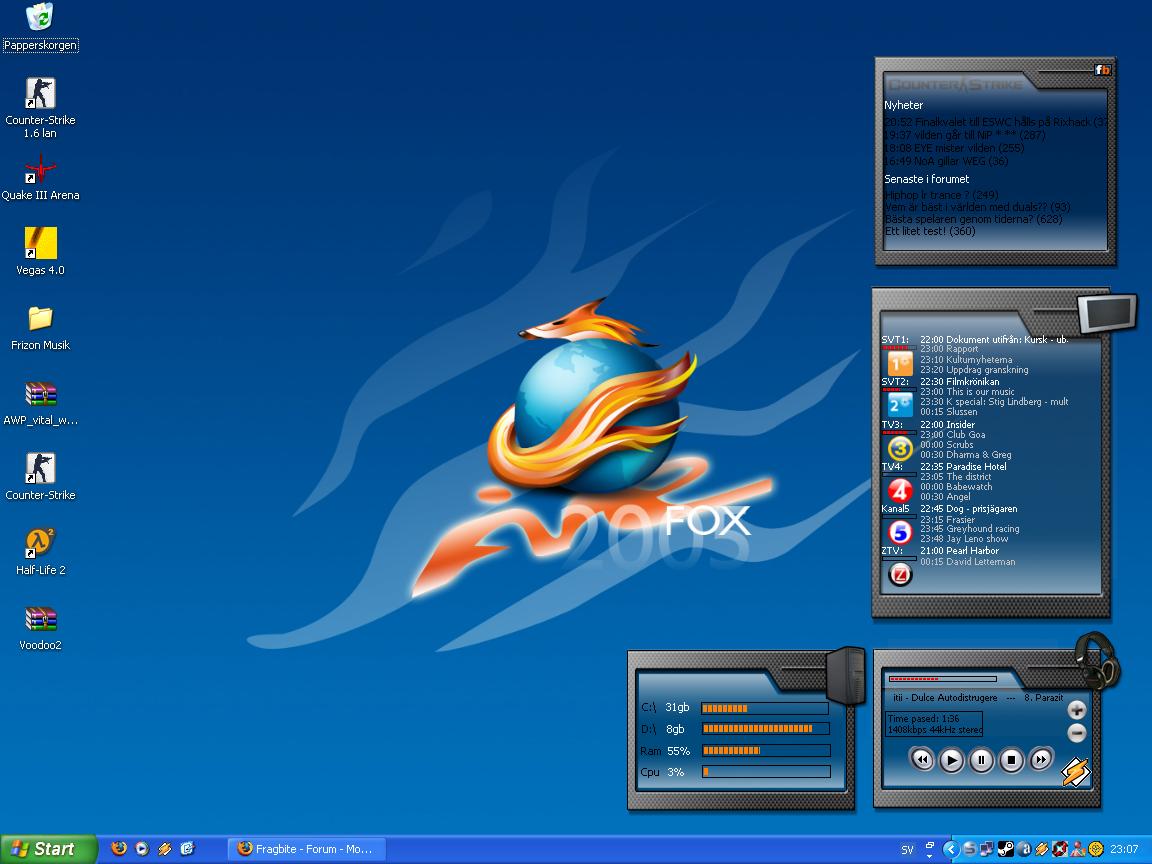Click the messenger buddy tray icon

pyautogui.click(x=1078, y=849)
